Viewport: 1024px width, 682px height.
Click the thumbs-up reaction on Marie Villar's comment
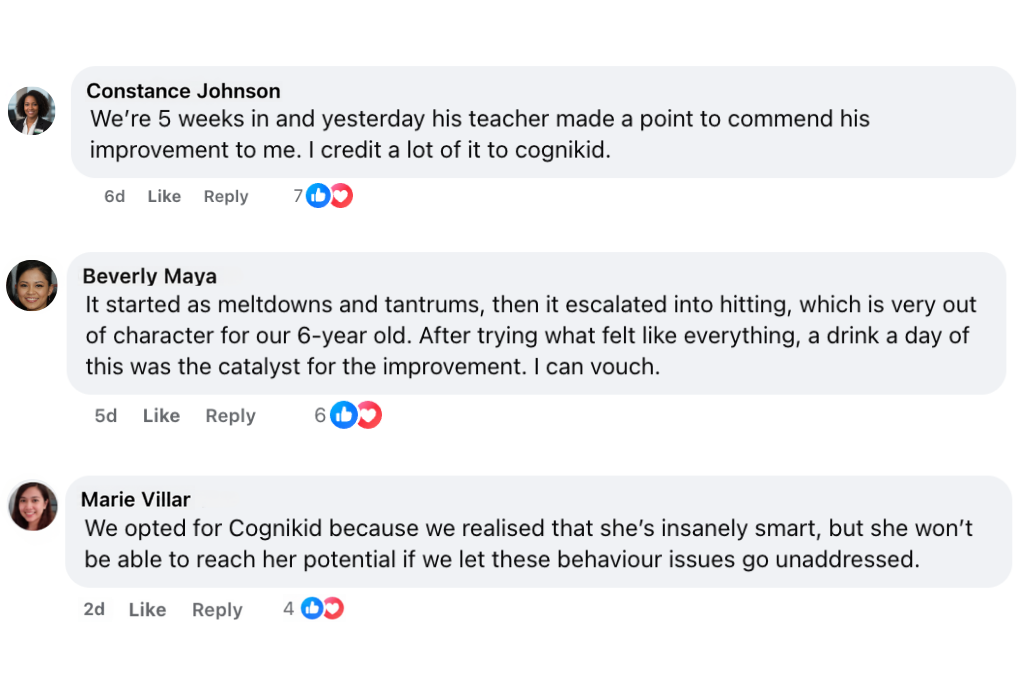312,608
